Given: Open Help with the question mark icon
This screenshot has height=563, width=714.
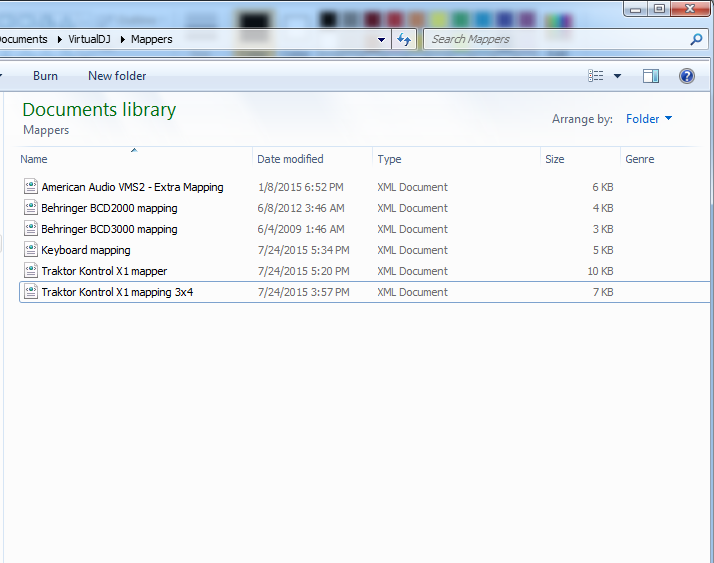Looking at the screenshot, I should click(x=687, y=76).
